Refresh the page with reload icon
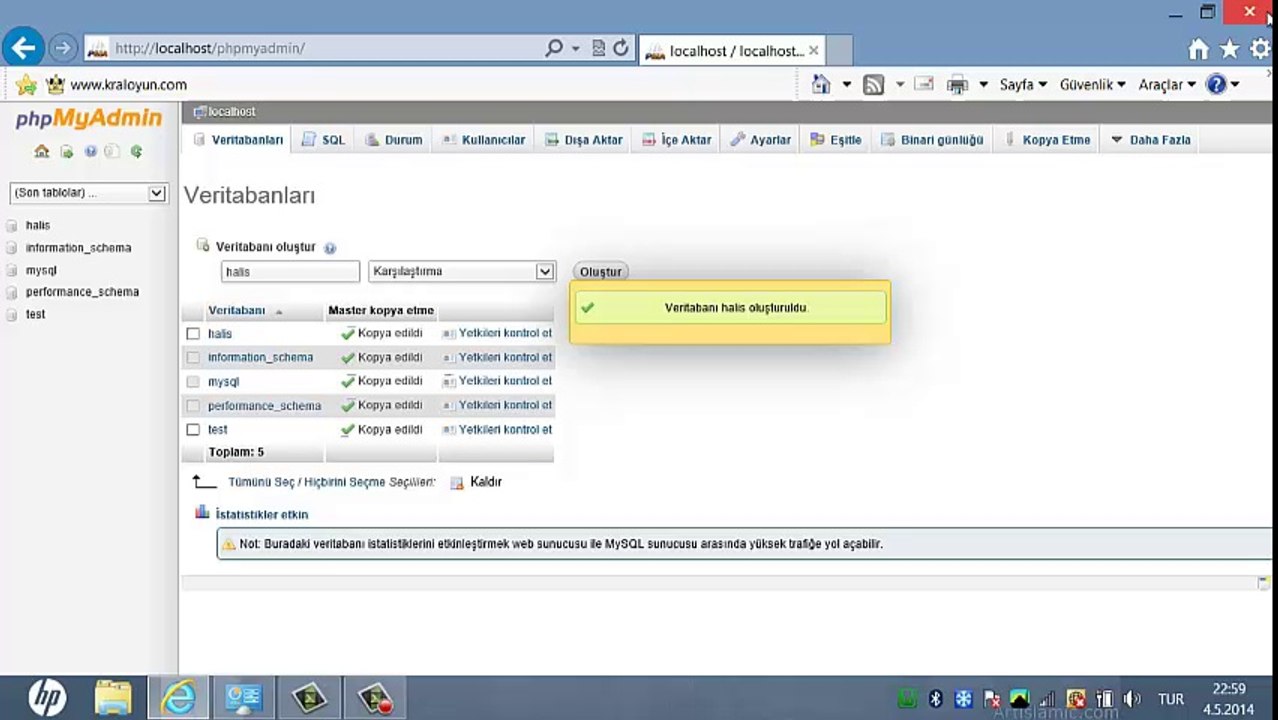 point(620,48)
